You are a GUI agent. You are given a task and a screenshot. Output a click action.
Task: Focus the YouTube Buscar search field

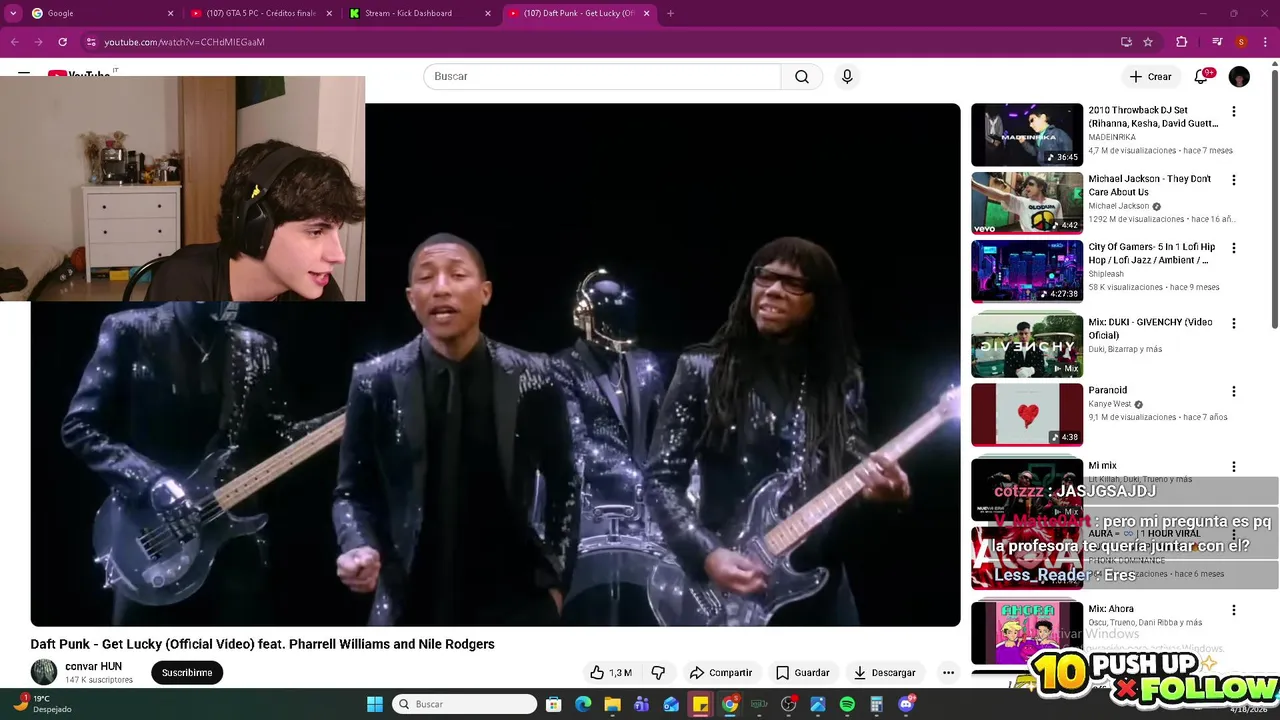pyautogui.click(x=602, y=77)
